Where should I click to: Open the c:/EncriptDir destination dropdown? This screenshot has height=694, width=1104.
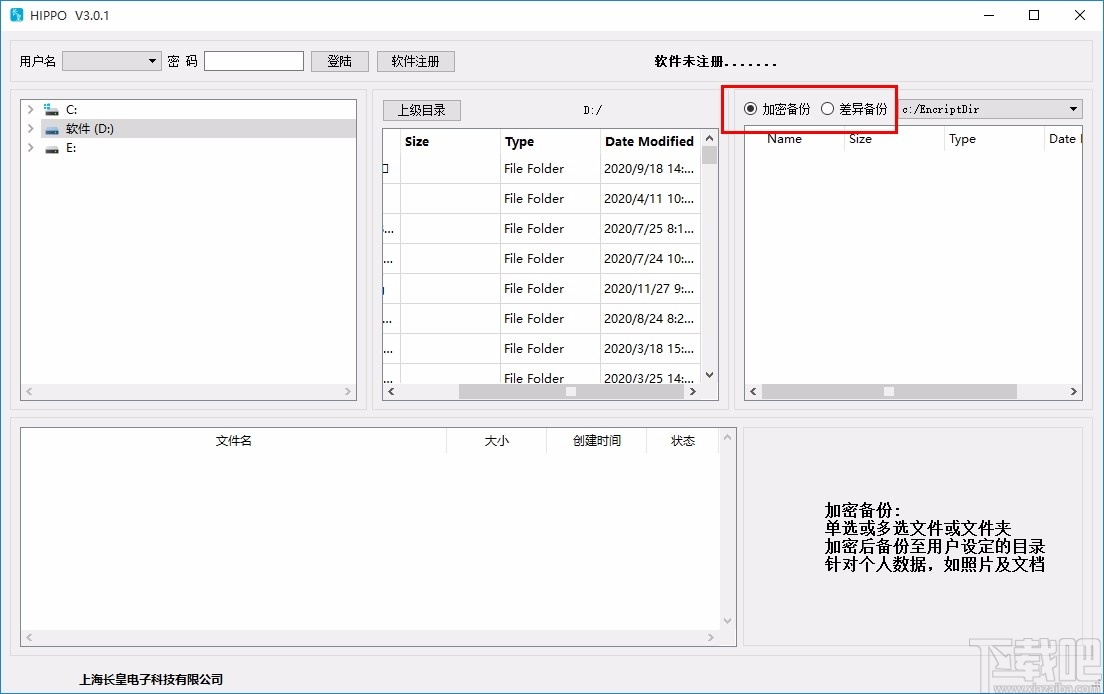(x=1072, y=108)
